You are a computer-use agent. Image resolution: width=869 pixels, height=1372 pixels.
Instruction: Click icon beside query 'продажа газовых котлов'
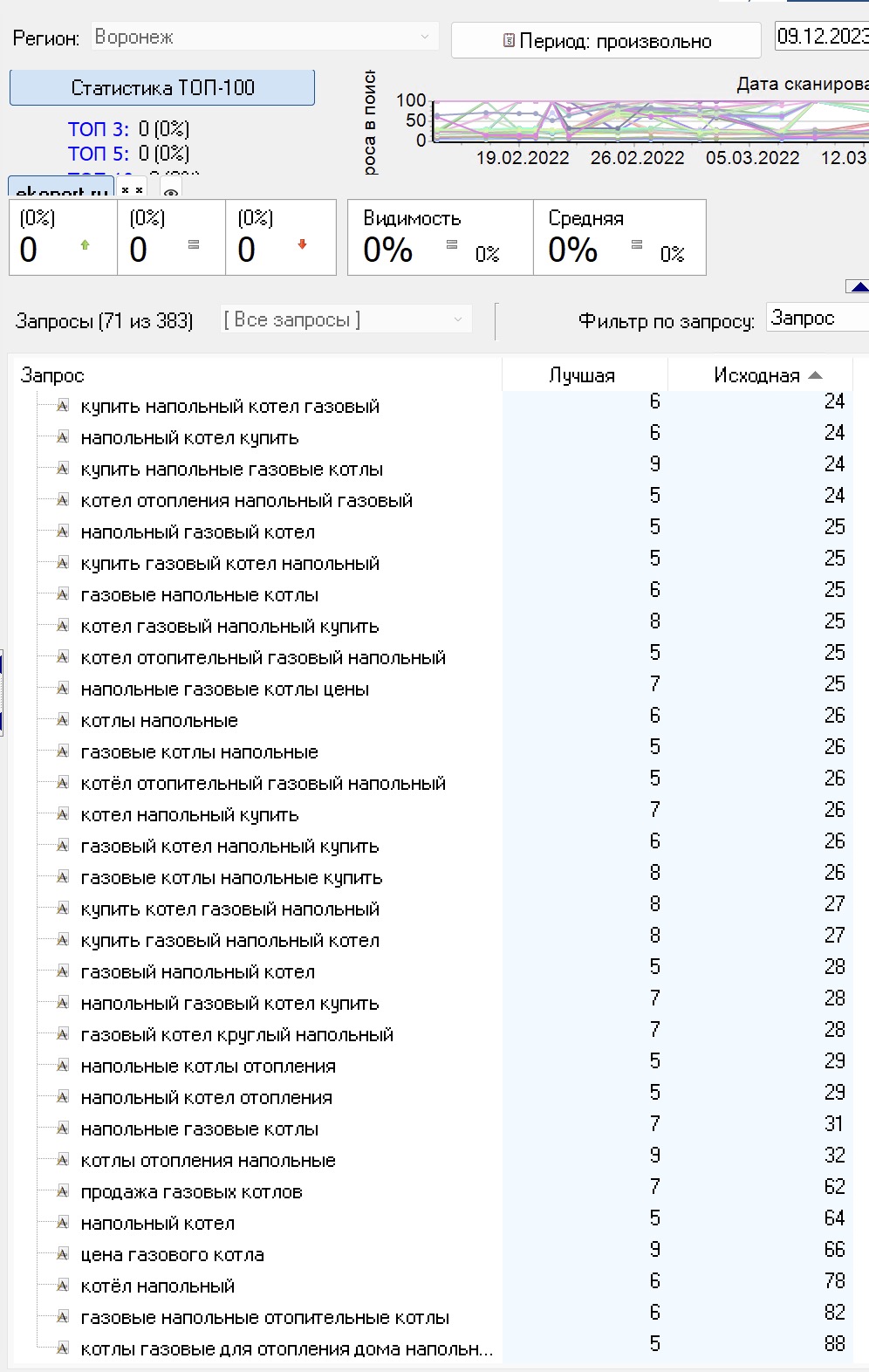pos(63,1191)
